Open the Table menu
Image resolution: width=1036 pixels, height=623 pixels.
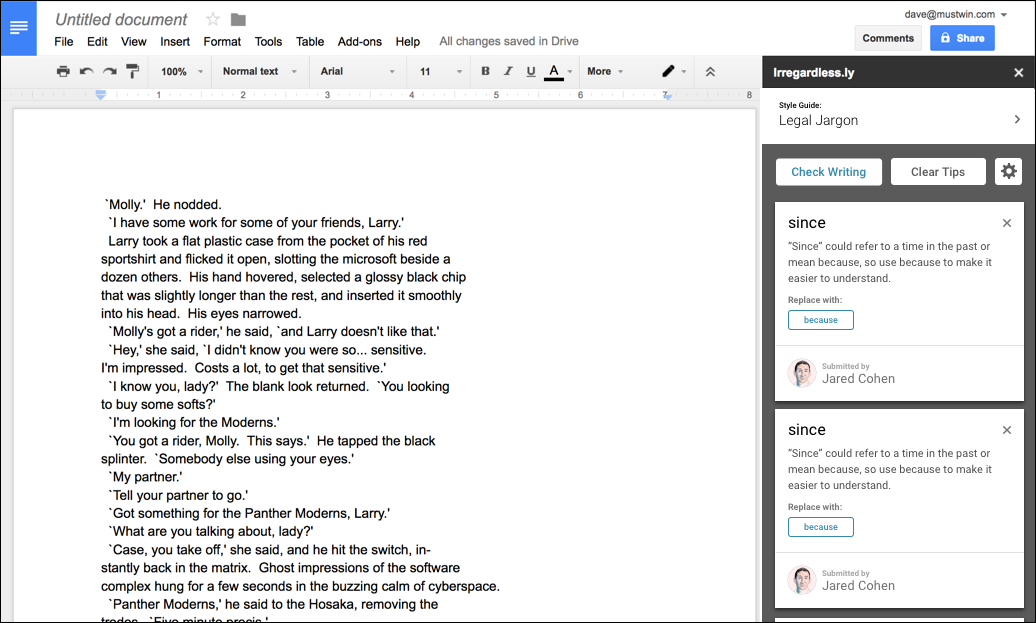pos(310,42)
